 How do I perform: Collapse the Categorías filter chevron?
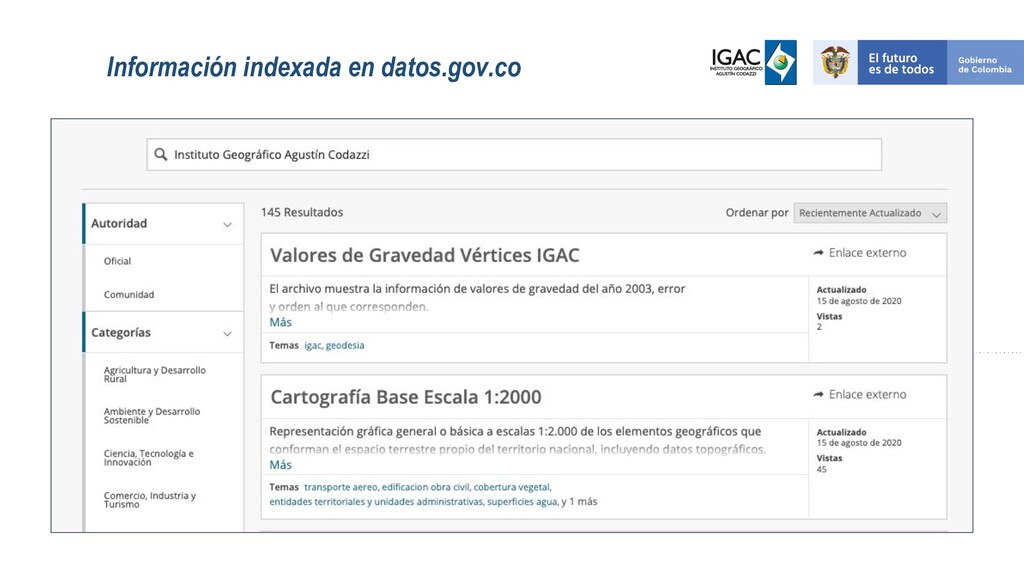tap(227, 334)
